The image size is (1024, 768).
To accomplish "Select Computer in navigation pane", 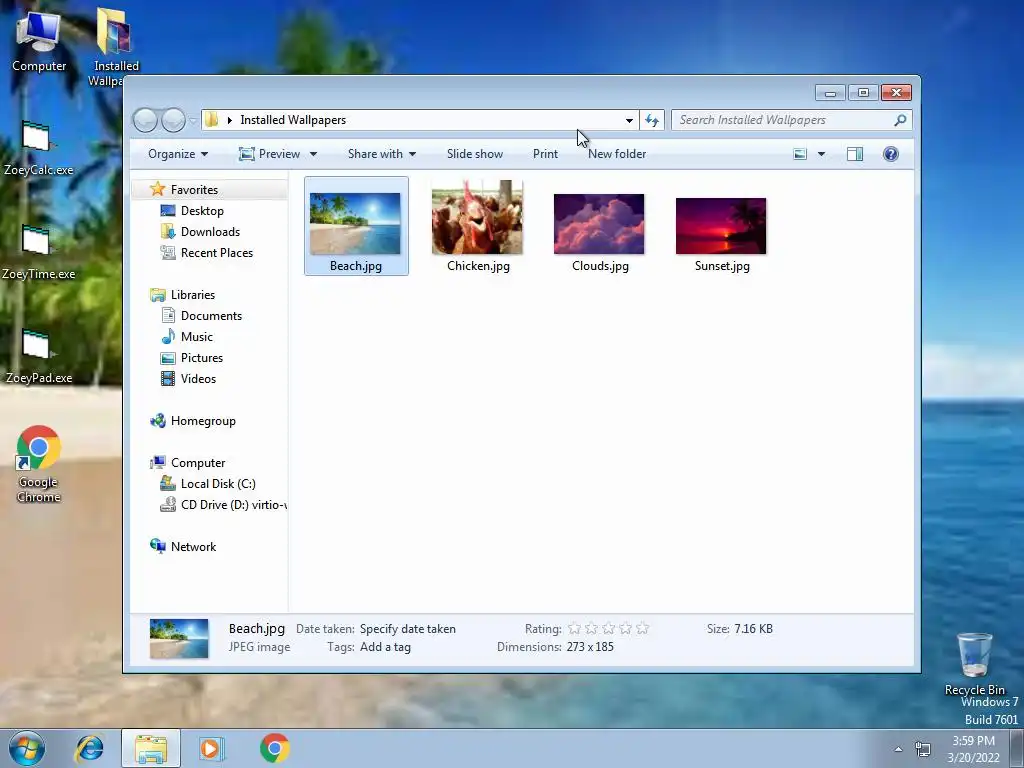I will pyautogui.click(x=197, y=463).
